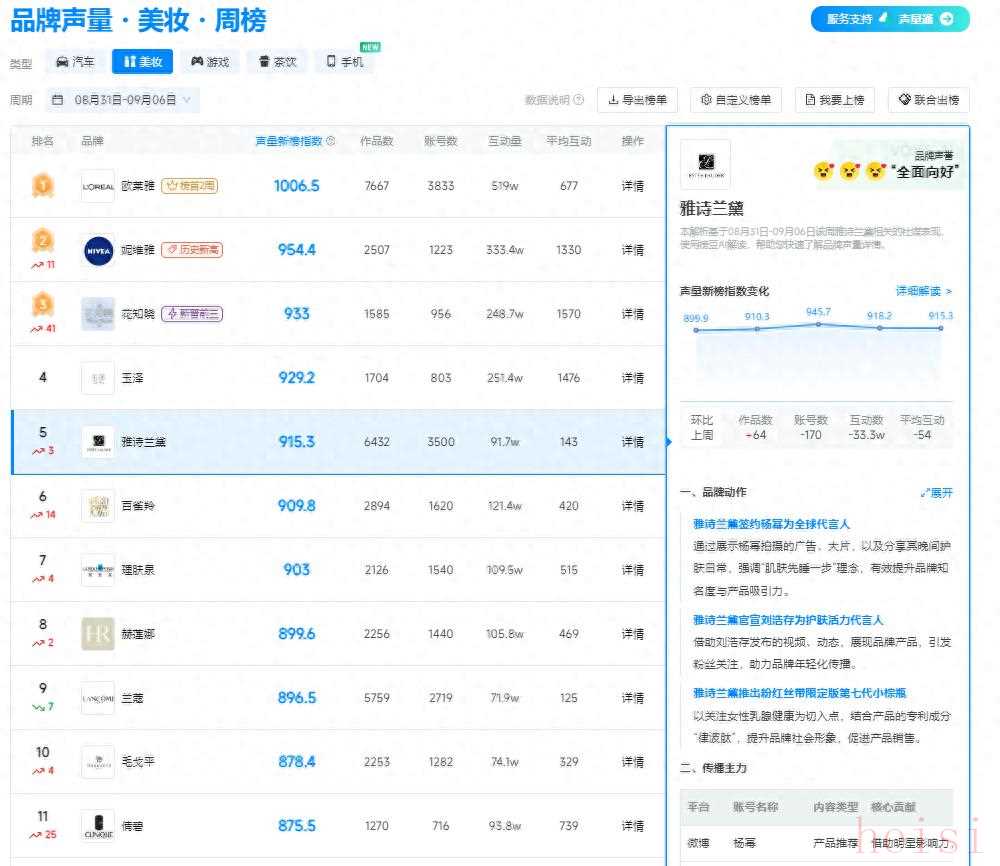Click the 雅诗兰黛 logo in ranking row
1000x866 pixels.
click(98, 442)
